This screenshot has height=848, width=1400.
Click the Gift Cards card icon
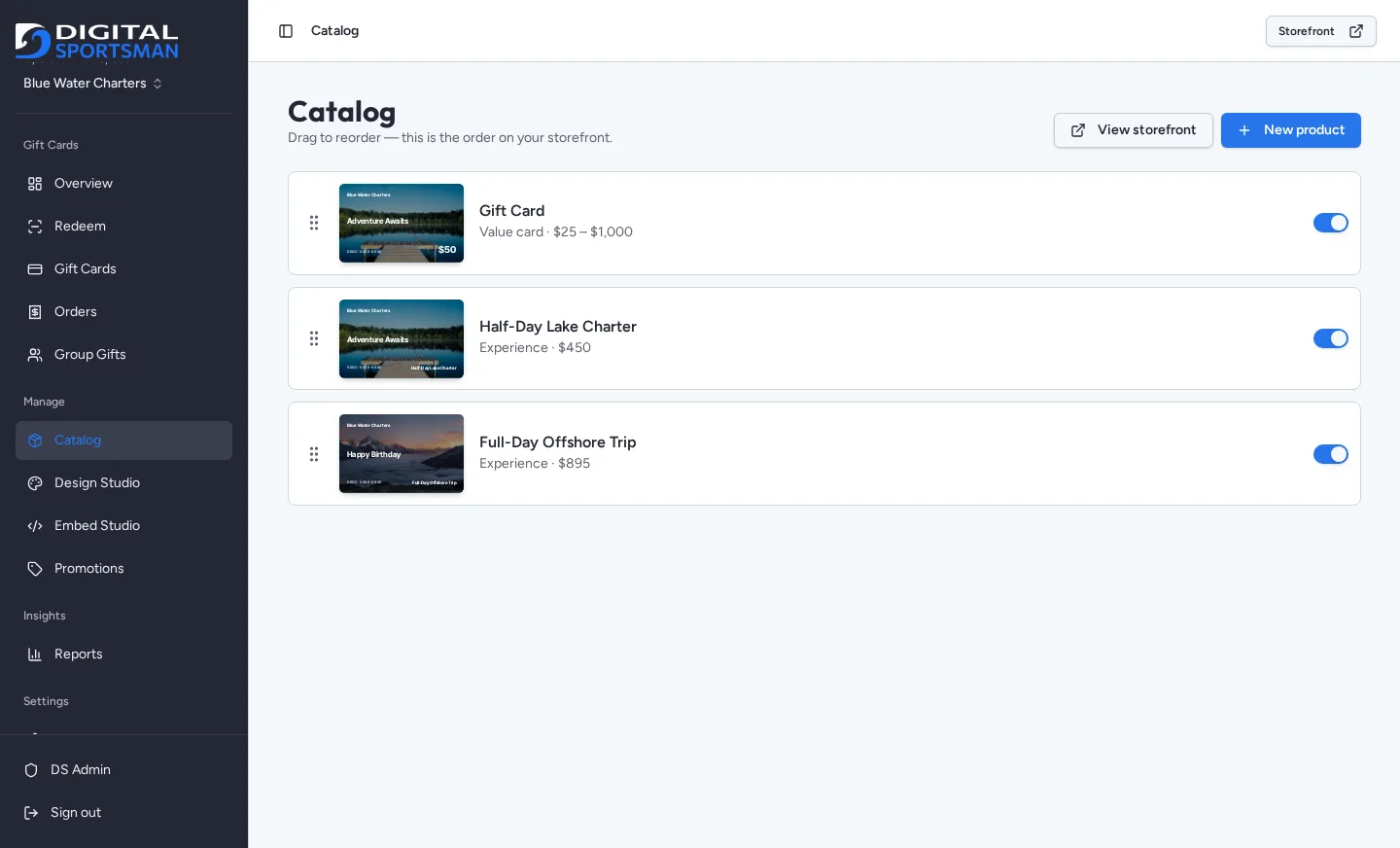[x=35, y=269]
